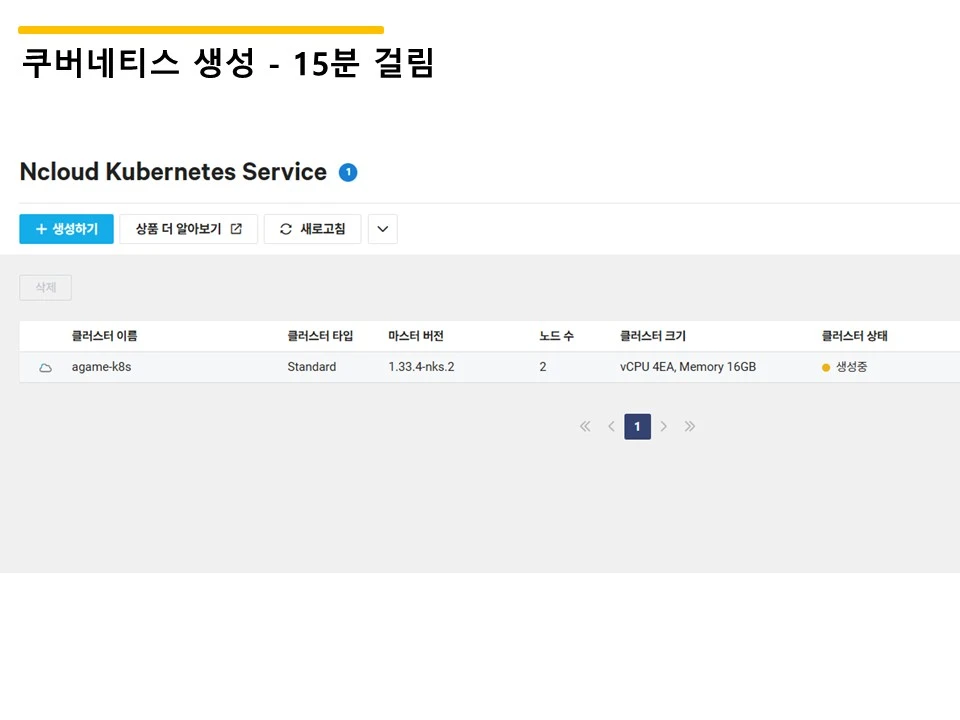Open the agame-k8s cluster entry

coord(101,367)
